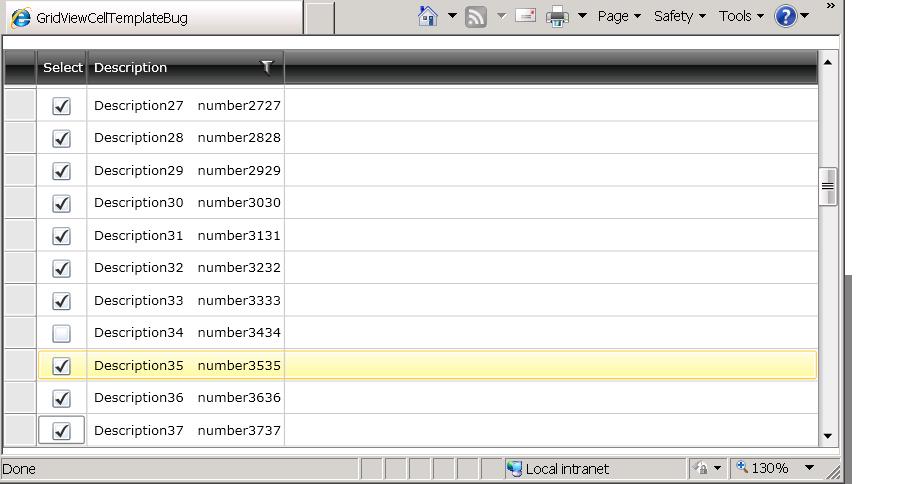Viewport: 911px width, 484px height.
Task: Click the Select column header
Action: 62,67
